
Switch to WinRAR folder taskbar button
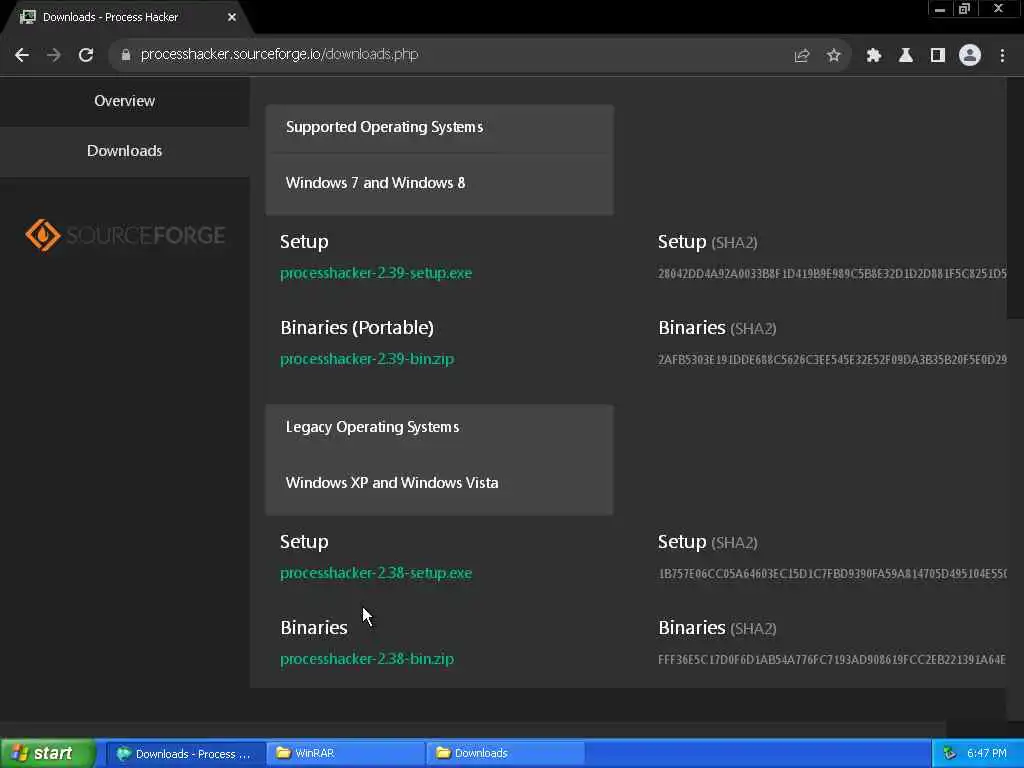click(345, 754)
